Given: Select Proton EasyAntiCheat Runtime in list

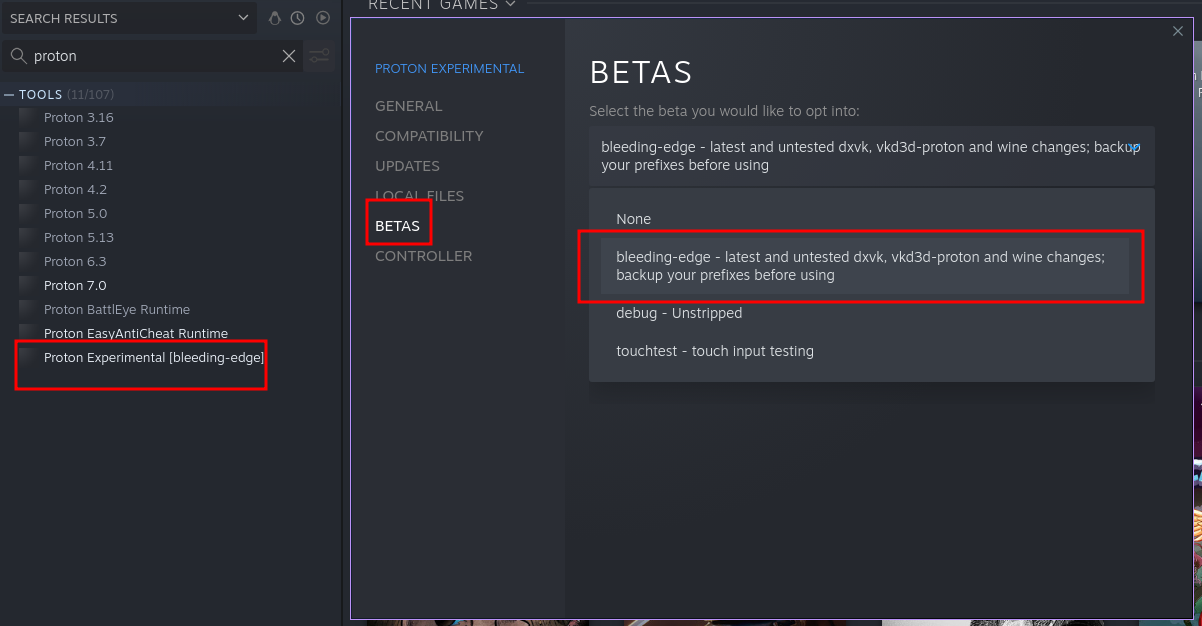Looking at the screenshot, I should click(136, 333).
